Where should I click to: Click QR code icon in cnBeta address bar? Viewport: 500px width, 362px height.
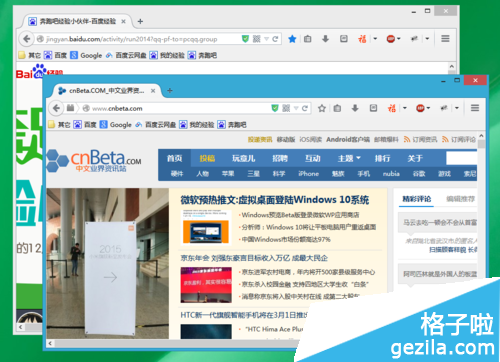click(286, 108)
